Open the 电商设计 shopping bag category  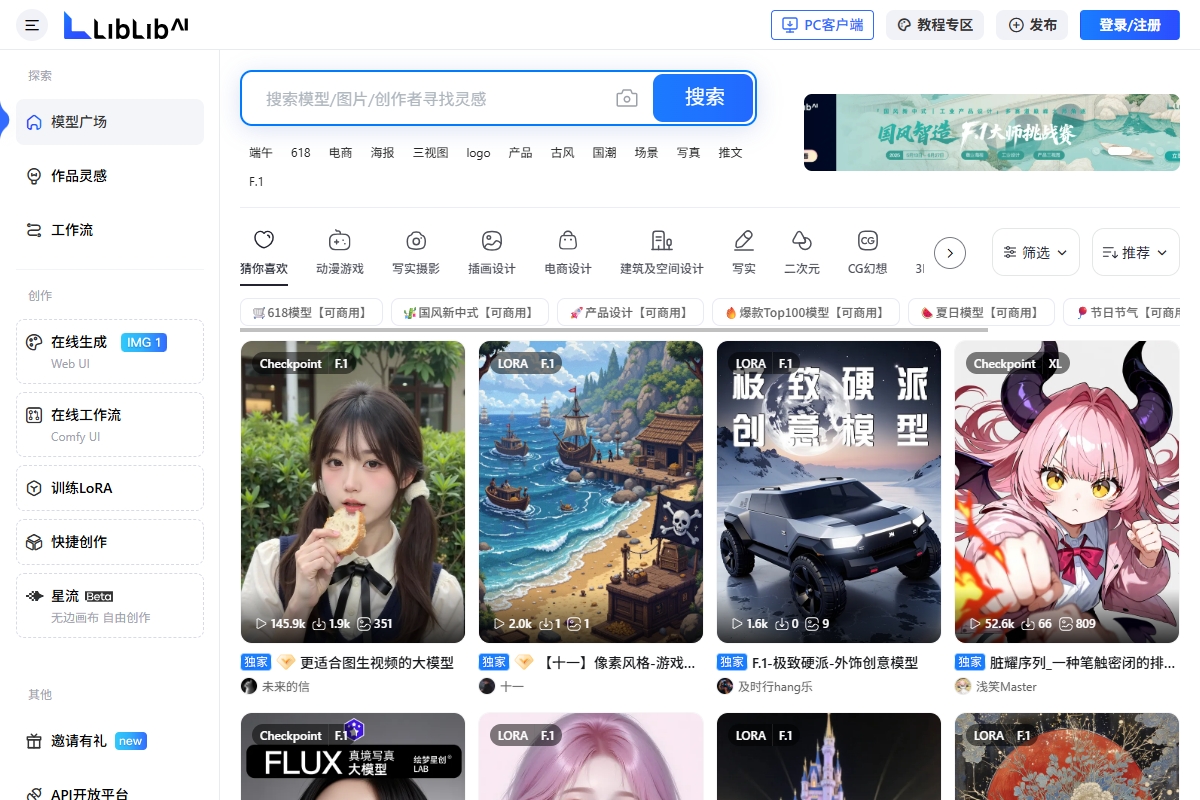[x=568, y=241]
